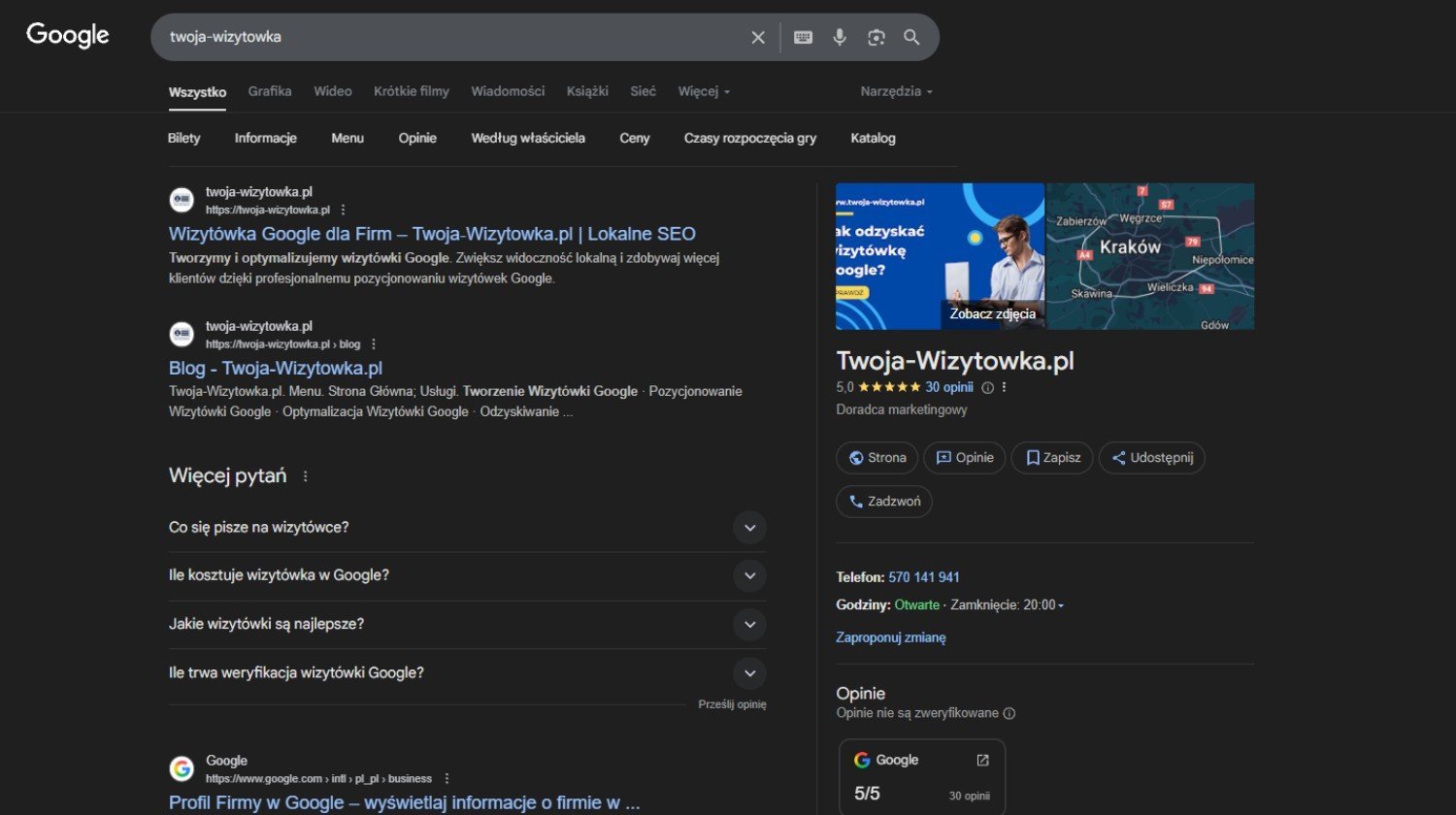Open three-dot menu beside the blog result URL
The height and width of the screenshot is (815, 1456).
click(374, 343)
